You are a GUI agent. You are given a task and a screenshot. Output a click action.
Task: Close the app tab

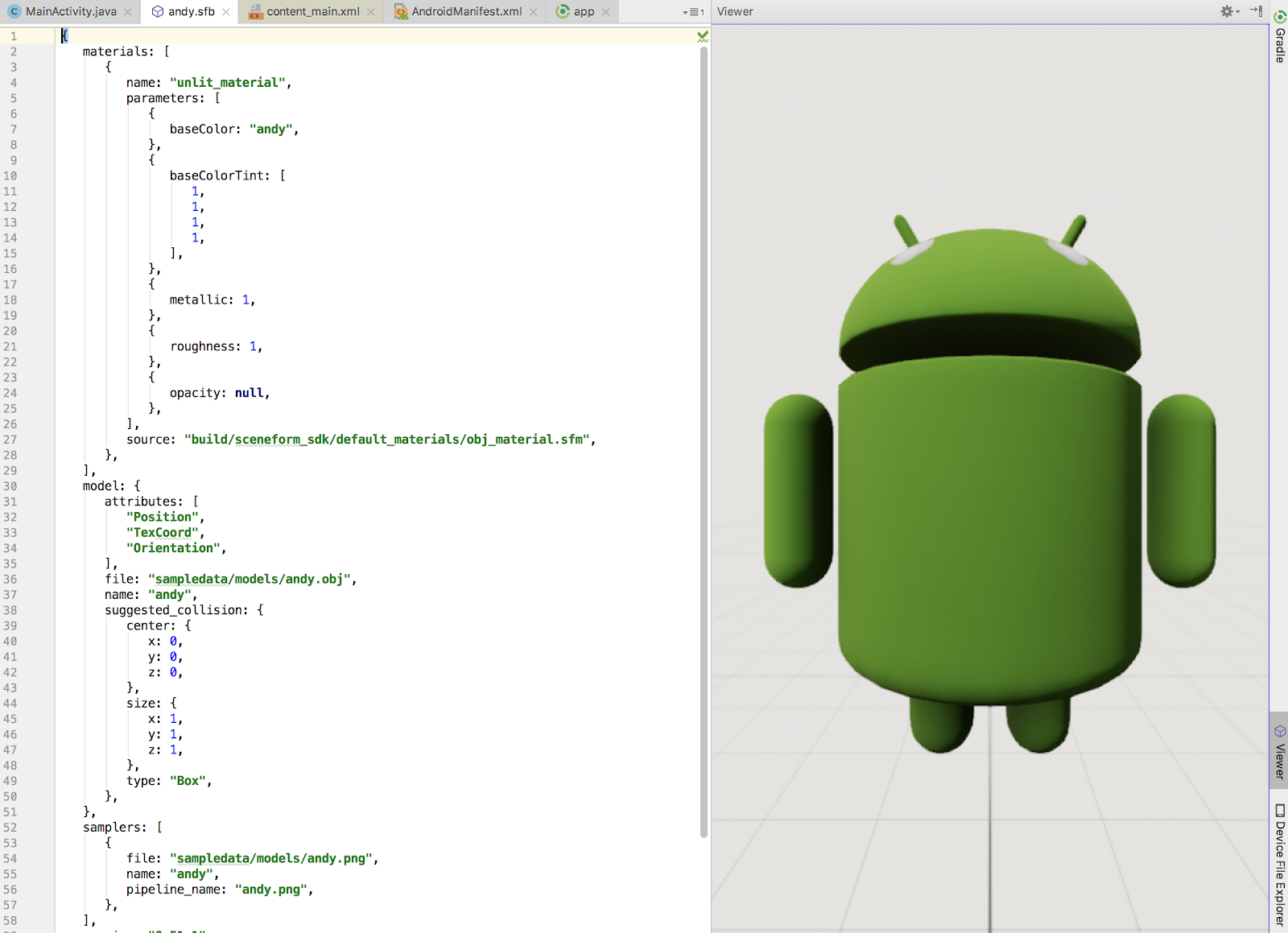(606, 12)
